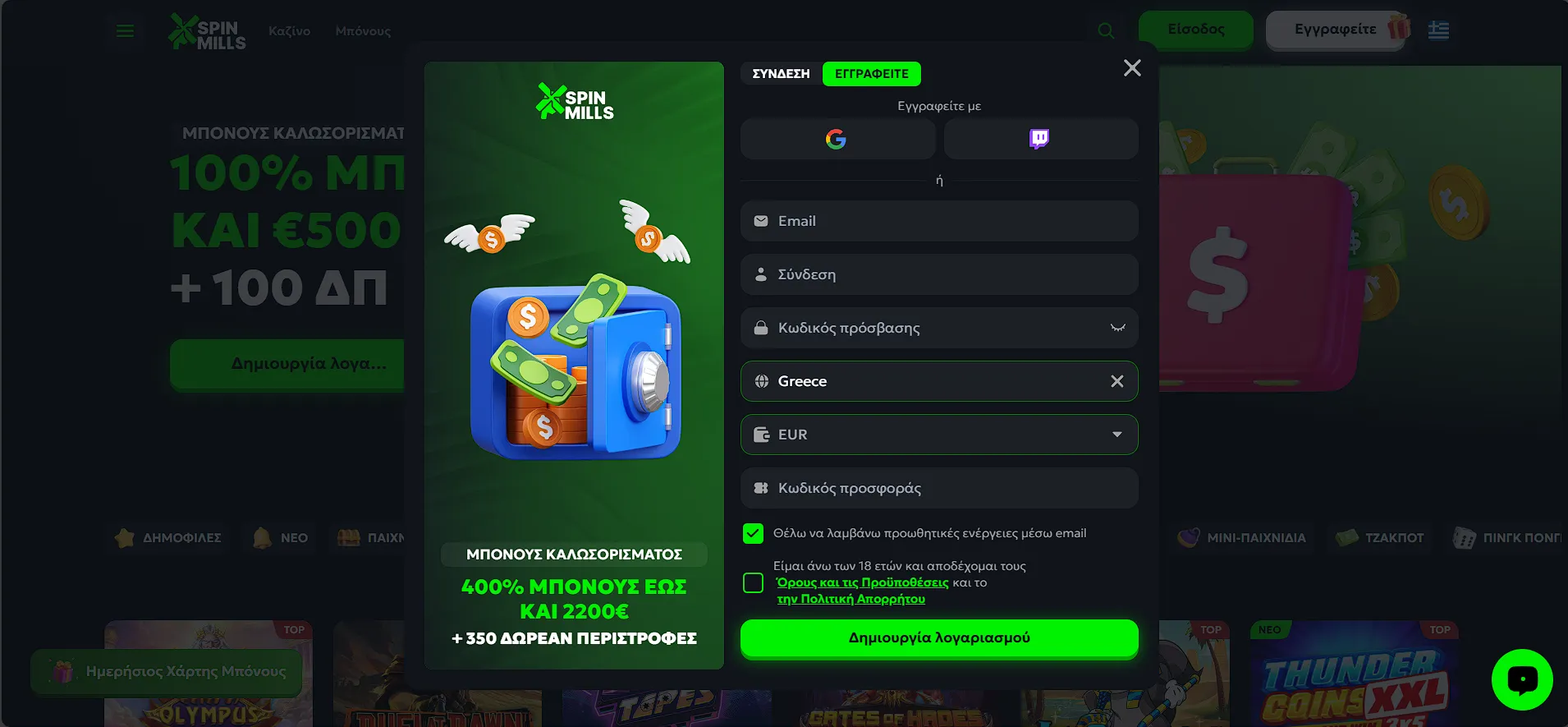This screenshot has height=727, width=1568.
Task: Click the Spin Mills header logo
Action: (207, 31)
